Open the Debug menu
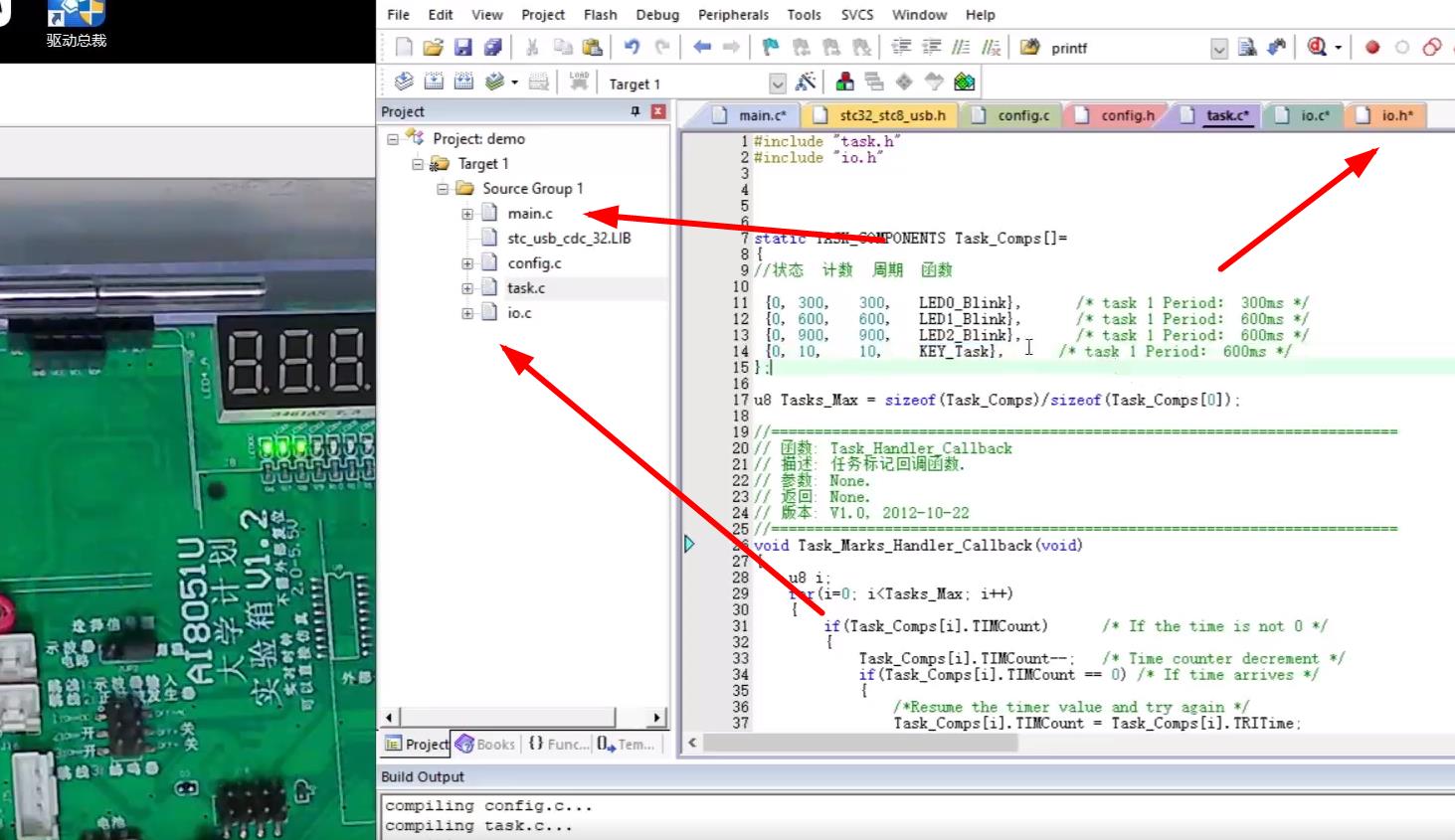The image size is (1455, 840). tap(657, 15)
